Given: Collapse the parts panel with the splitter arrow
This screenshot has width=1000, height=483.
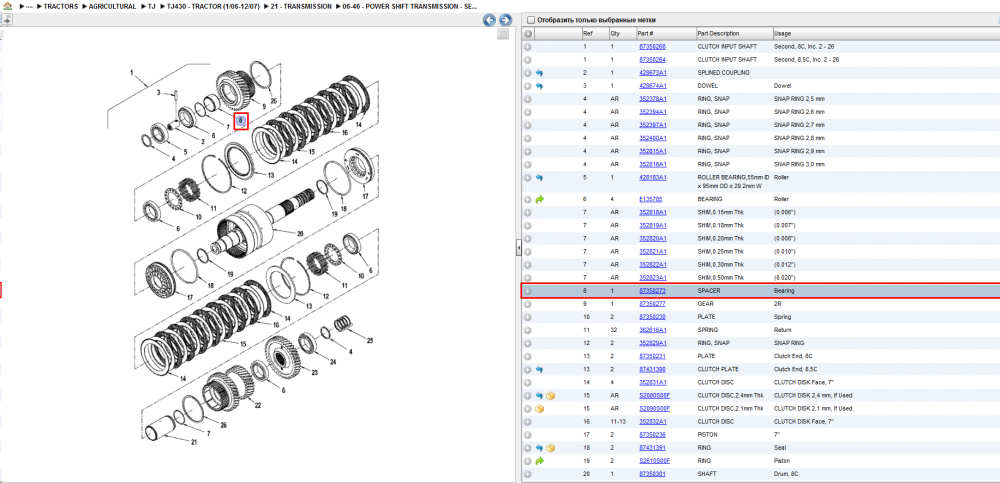Looking at the screenshot, I should click(x=518, y=248).
